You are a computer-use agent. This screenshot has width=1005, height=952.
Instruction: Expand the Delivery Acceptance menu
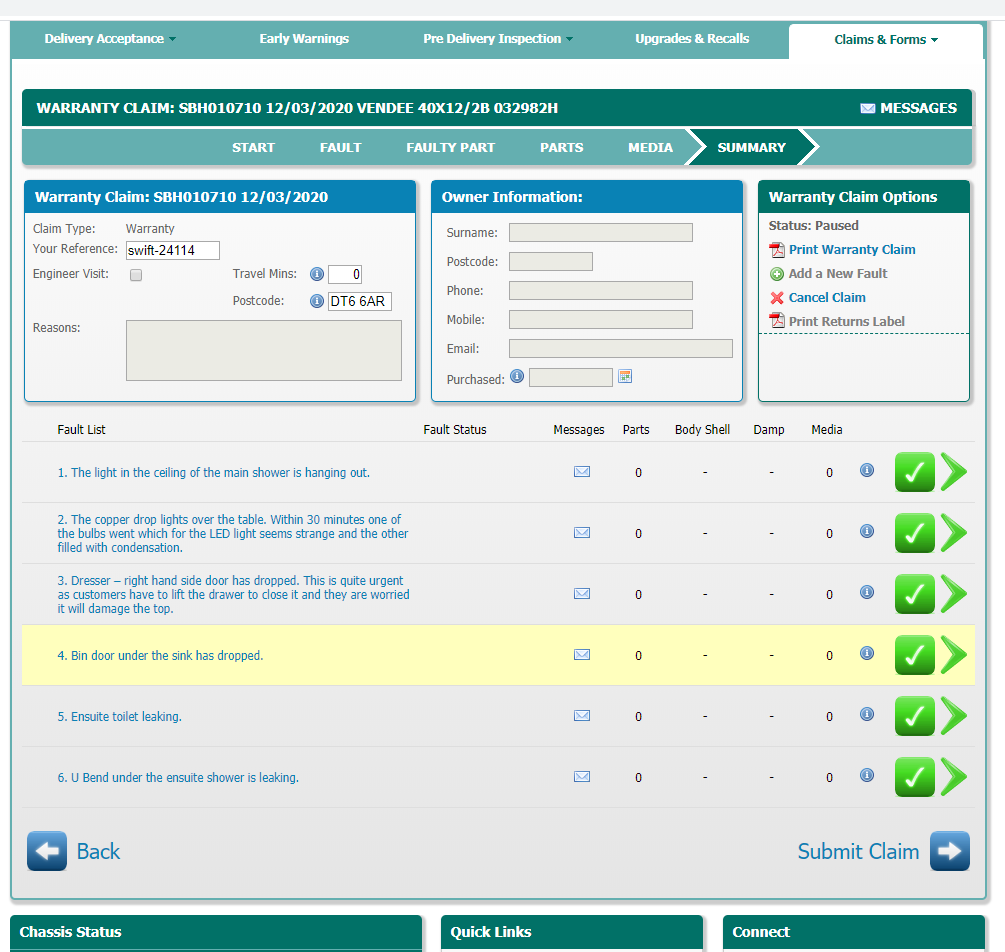[x=110, y=39]
